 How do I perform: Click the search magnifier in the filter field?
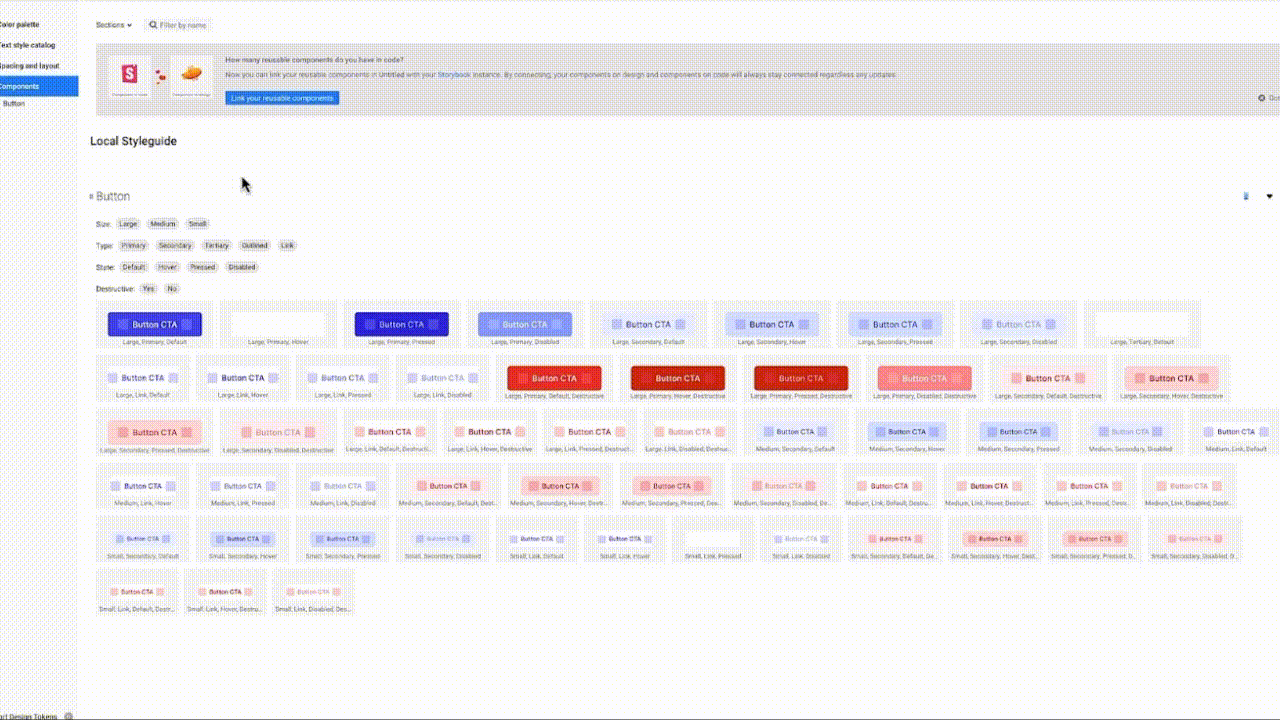point(151,25)
